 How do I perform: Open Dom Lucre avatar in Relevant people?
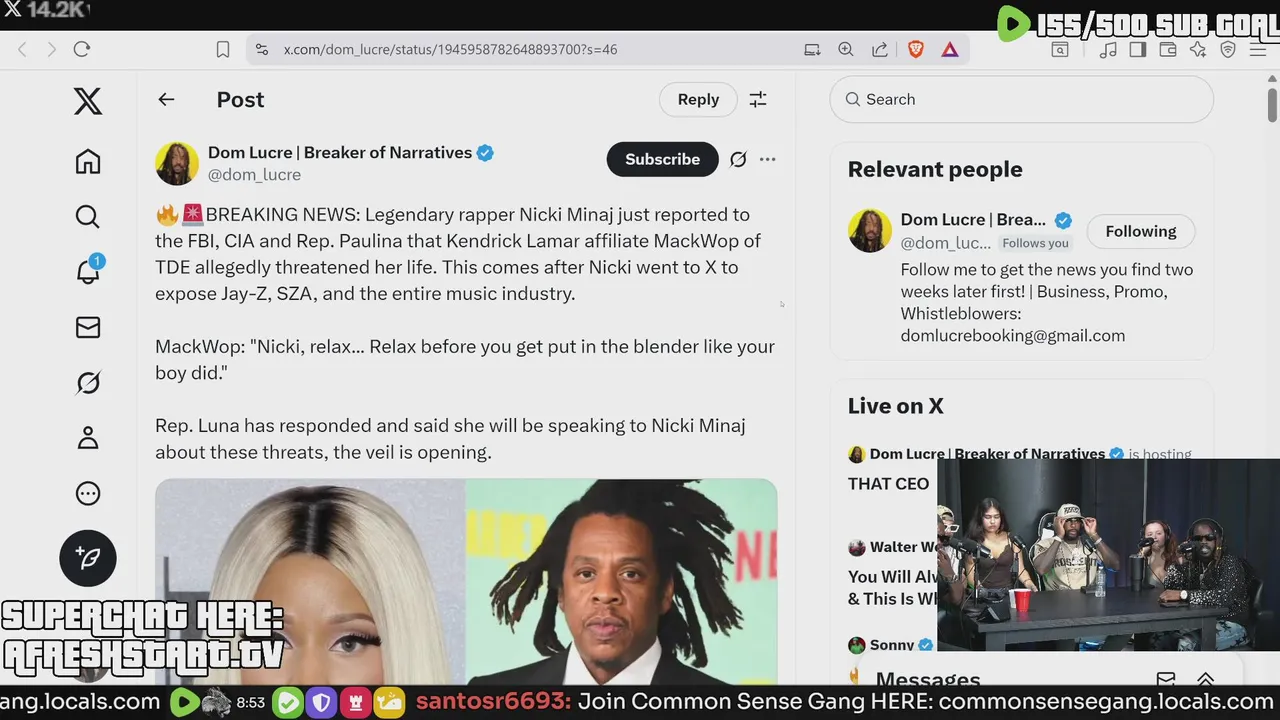tap(870, 231)
